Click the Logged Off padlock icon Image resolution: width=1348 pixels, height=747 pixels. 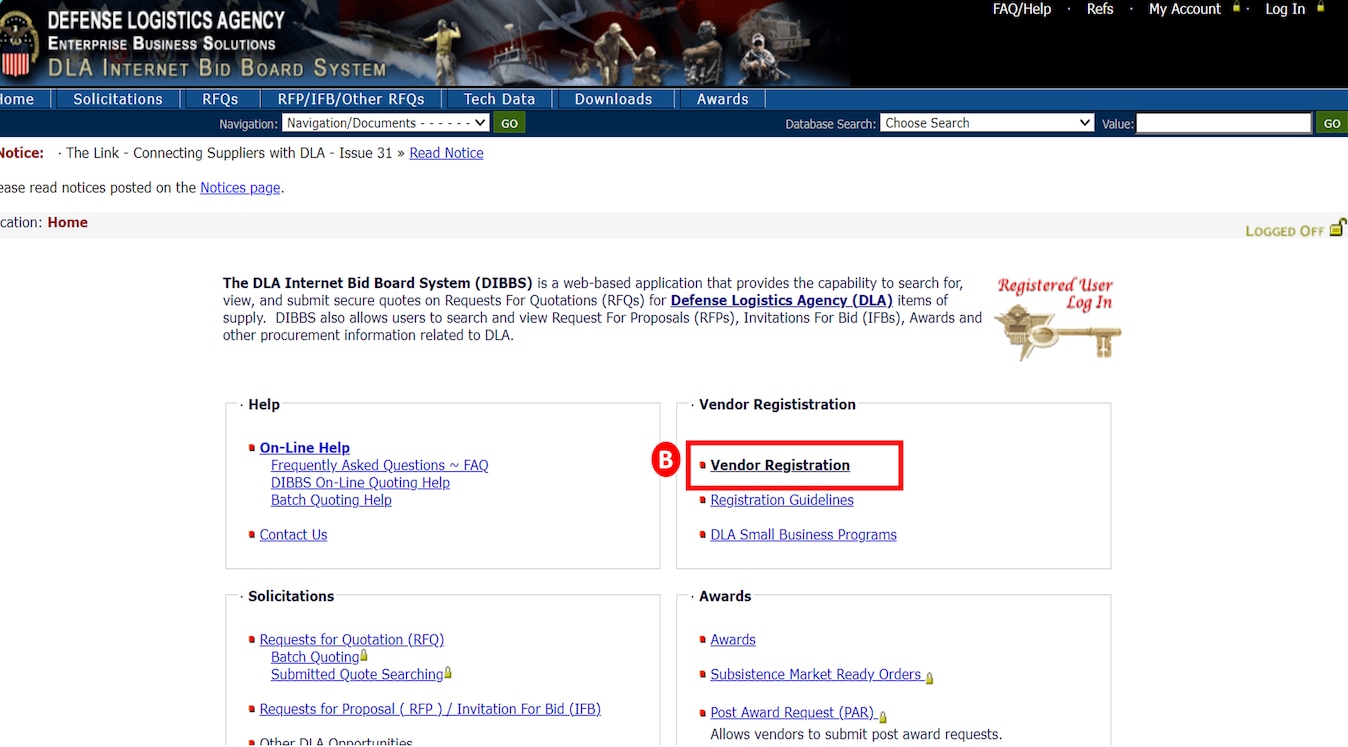pyautogui.click(x=1338, y=228)
